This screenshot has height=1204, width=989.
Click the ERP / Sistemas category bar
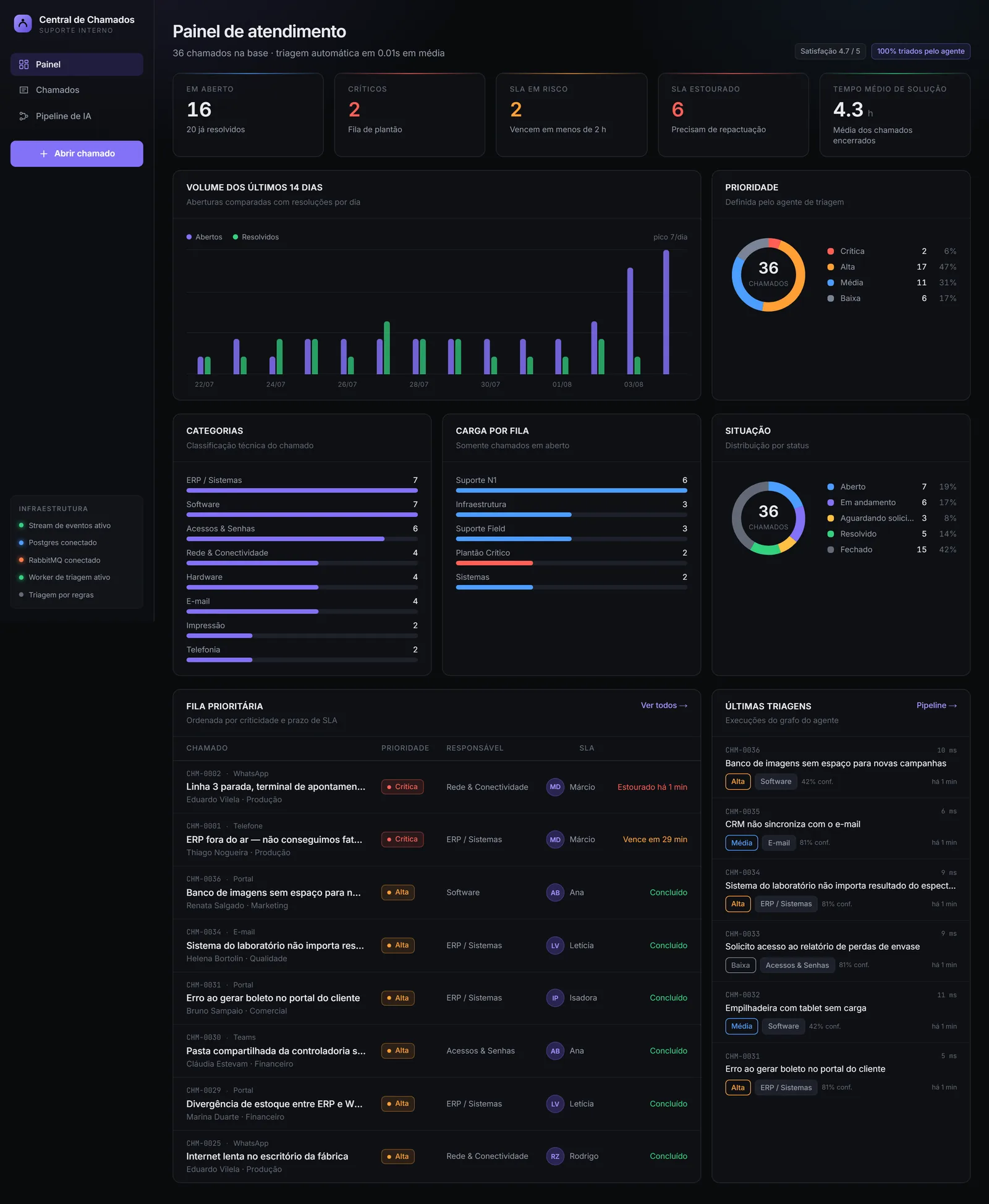pos(302,491)
